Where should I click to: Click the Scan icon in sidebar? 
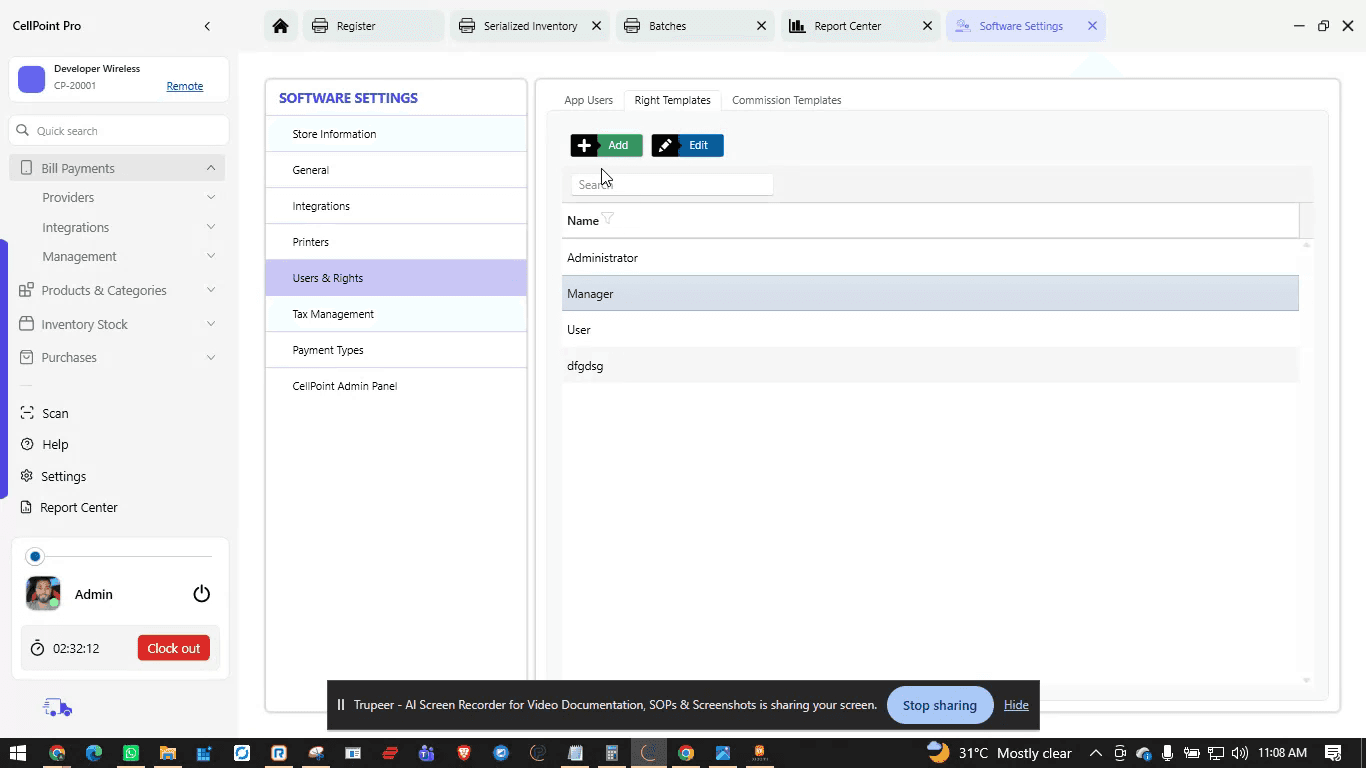27,413
